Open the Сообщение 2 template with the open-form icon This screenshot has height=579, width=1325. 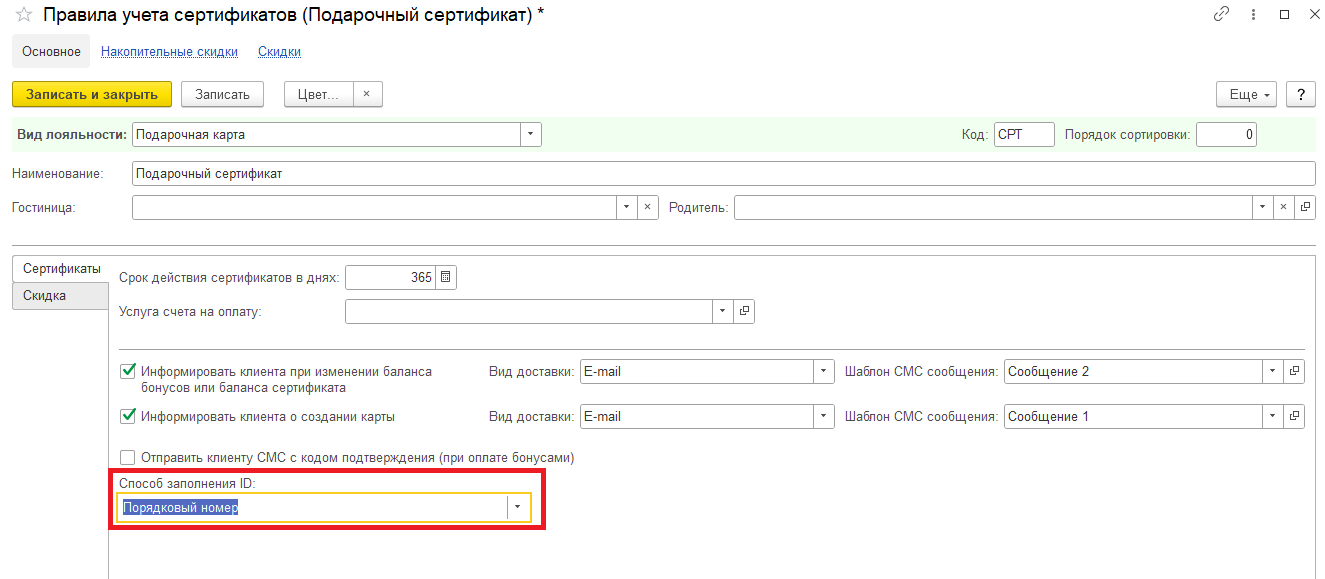[x=1294, y=371]
